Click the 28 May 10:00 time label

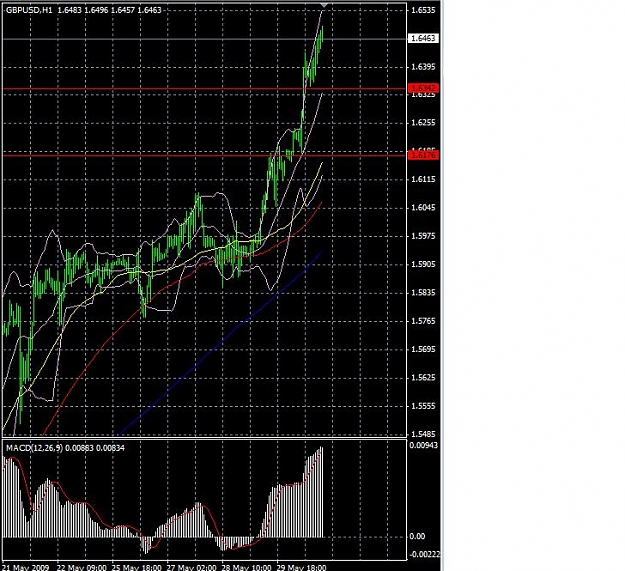(x=246, y=567)
